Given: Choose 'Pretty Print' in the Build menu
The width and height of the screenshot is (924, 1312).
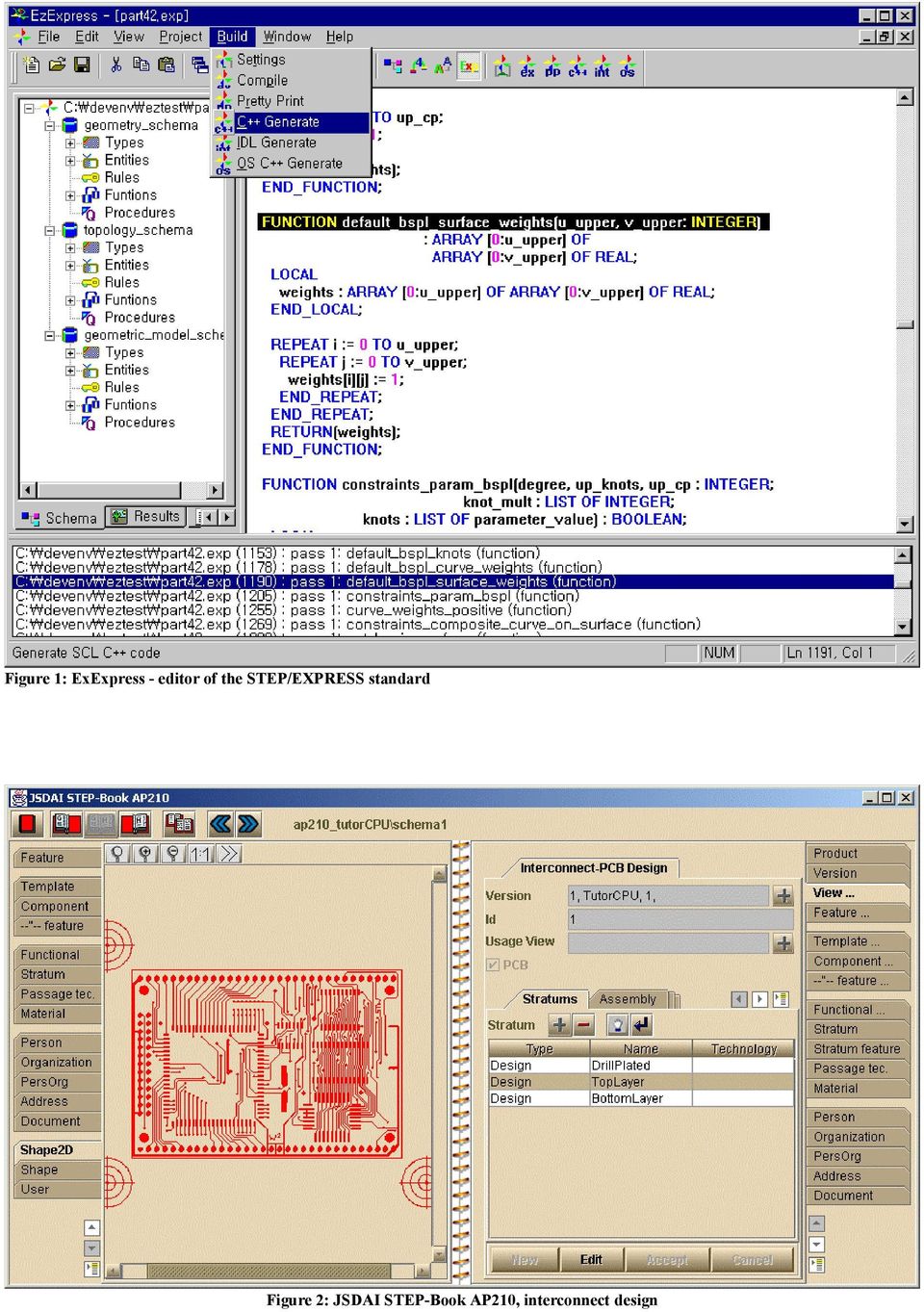Looking at the screenshot, I should coord(291,101).
